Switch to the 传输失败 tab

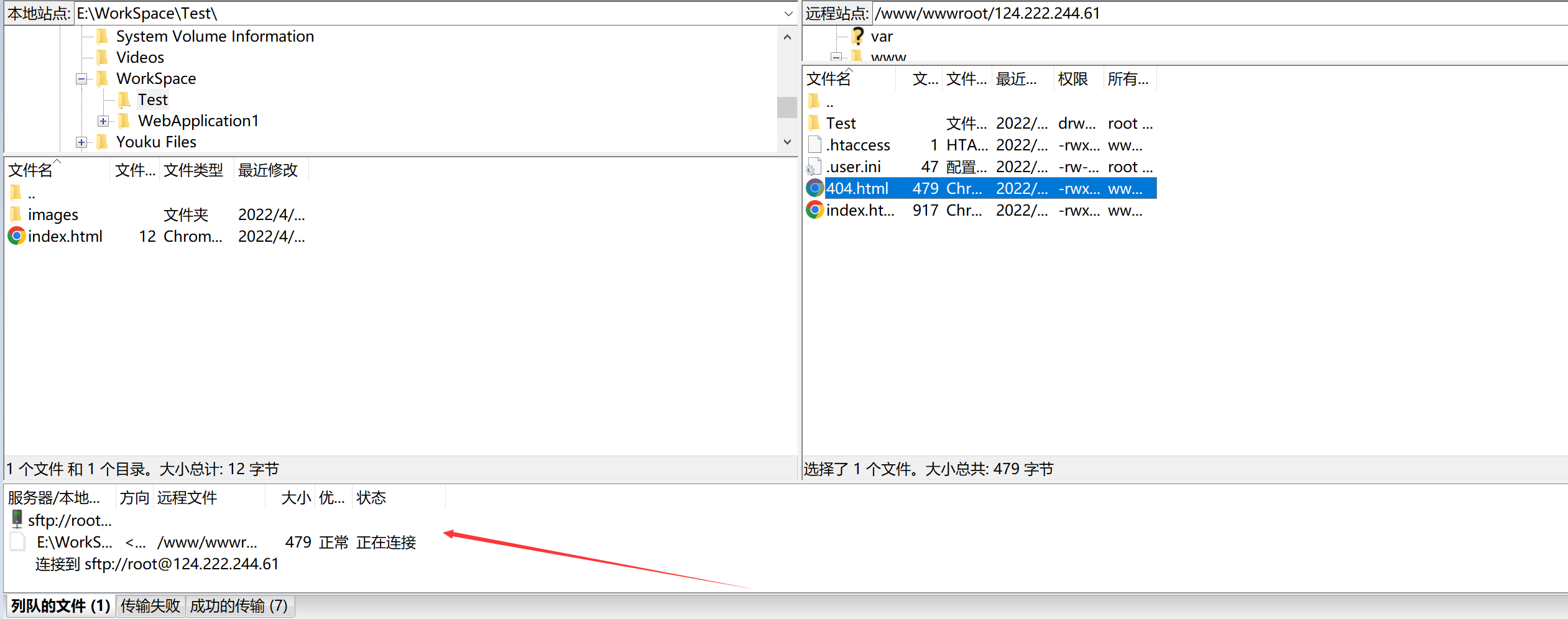150,606
